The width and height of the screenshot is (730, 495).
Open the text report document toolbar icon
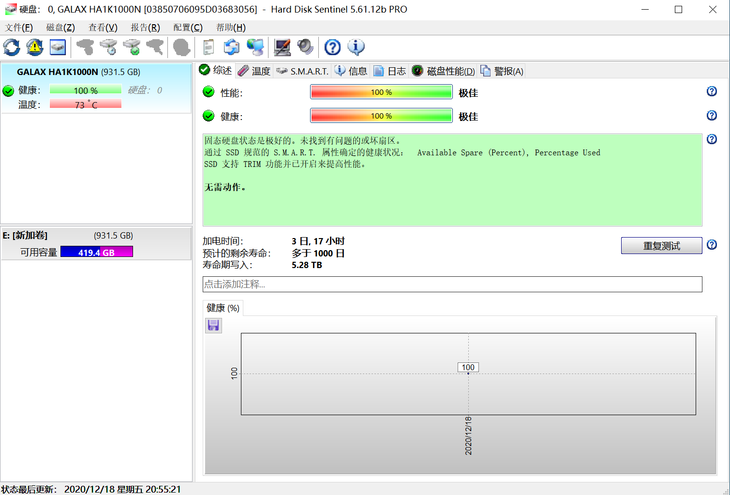click(x=209, y=47)
